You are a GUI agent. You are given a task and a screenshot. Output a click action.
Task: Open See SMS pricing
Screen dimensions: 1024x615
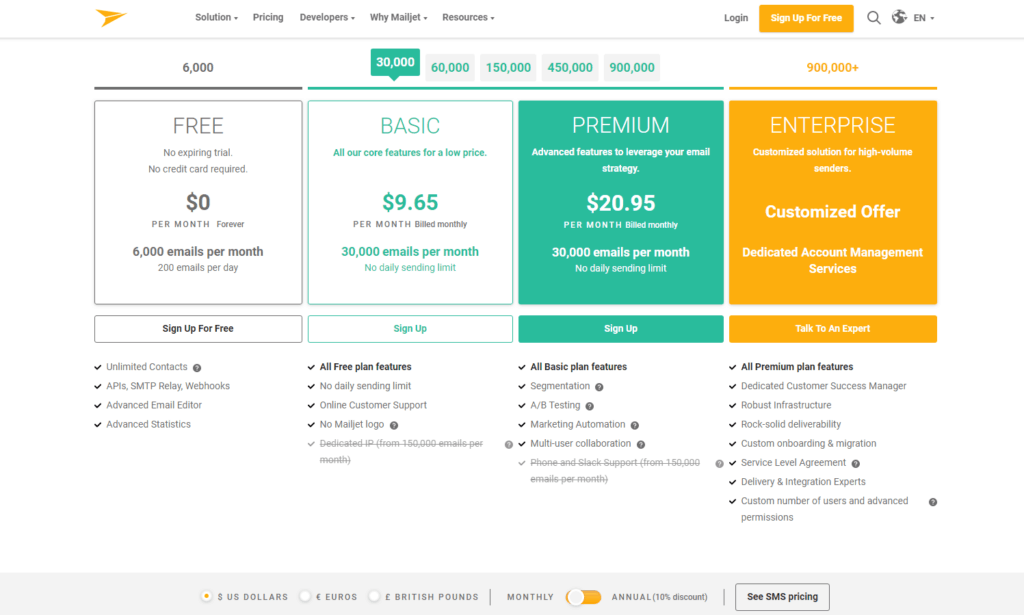[x=782, y=597]
